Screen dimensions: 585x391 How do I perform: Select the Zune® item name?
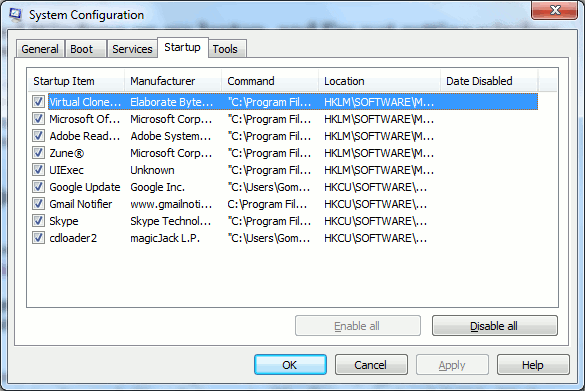(x=67, y=153)
